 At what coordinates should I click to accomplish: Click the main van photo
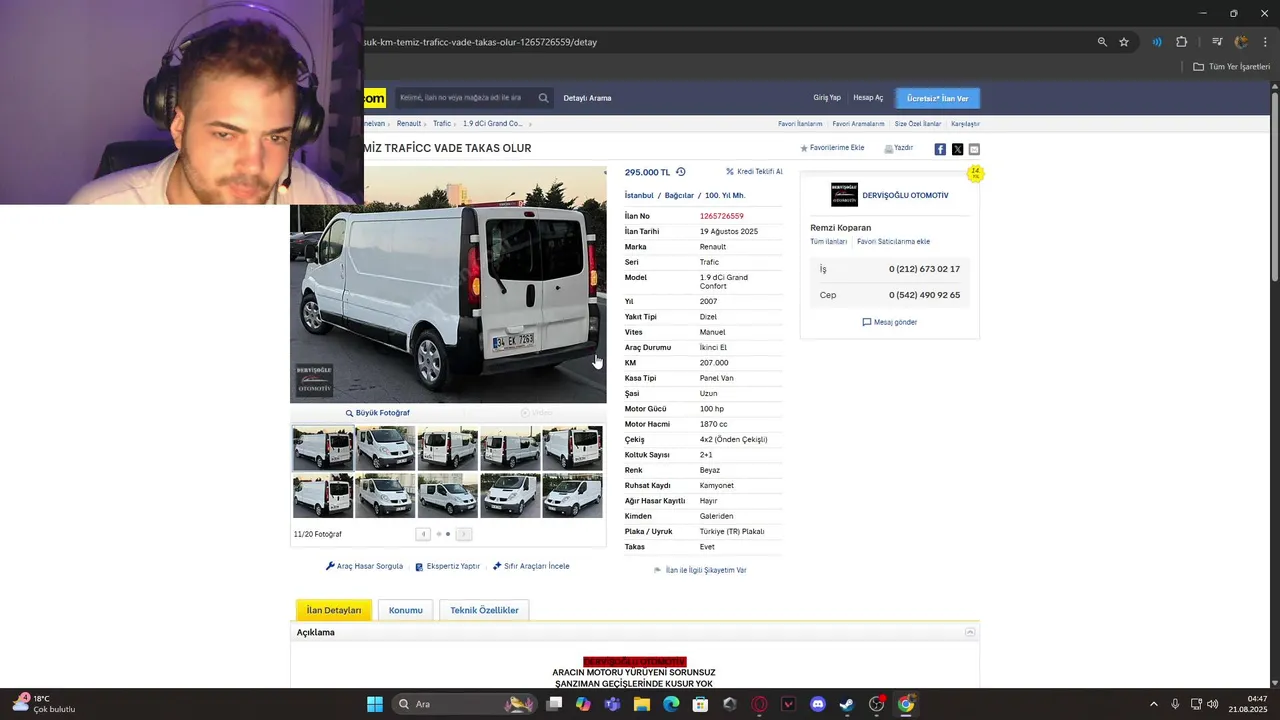(448, 285)
